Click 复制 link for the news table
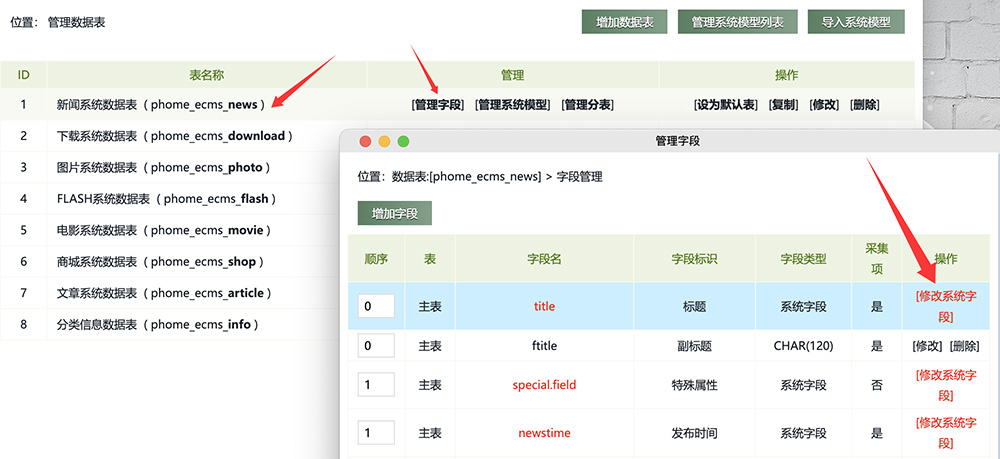Screen dimensions: 1000x459 click(x=783, y=104)
